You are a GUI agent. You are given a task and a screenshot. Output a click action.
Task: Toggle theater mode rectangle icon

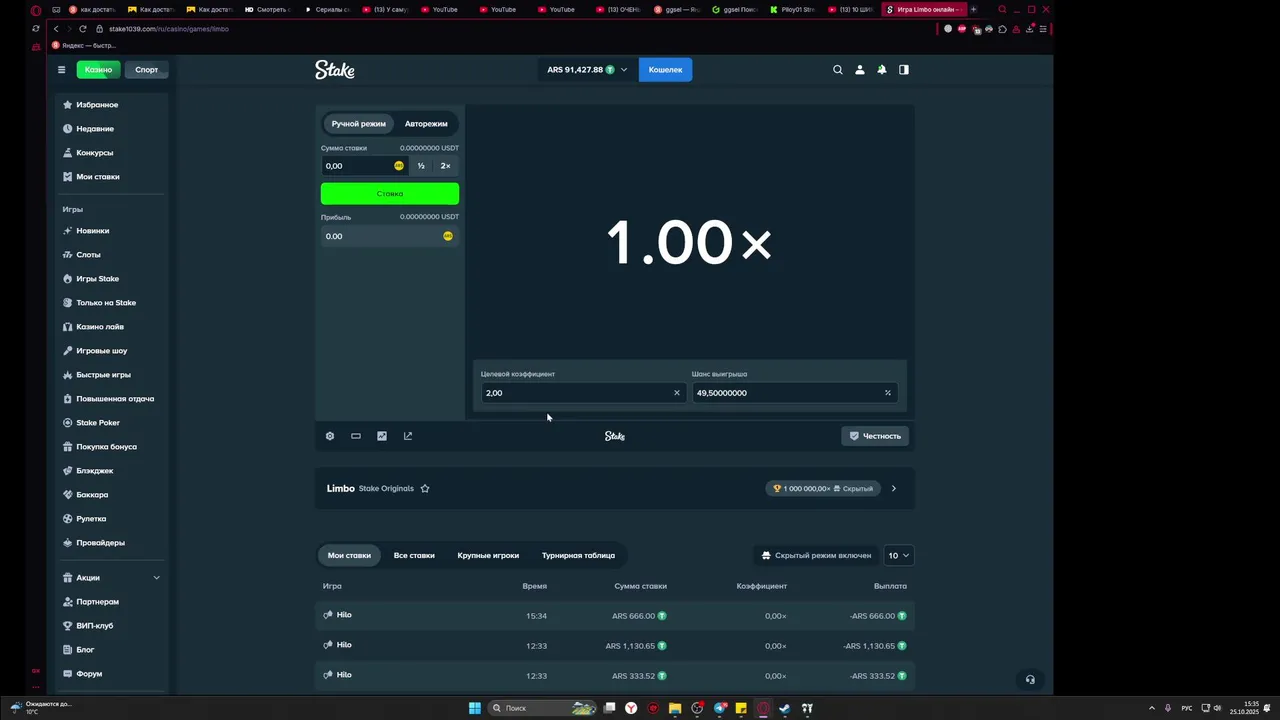[356, 436]
